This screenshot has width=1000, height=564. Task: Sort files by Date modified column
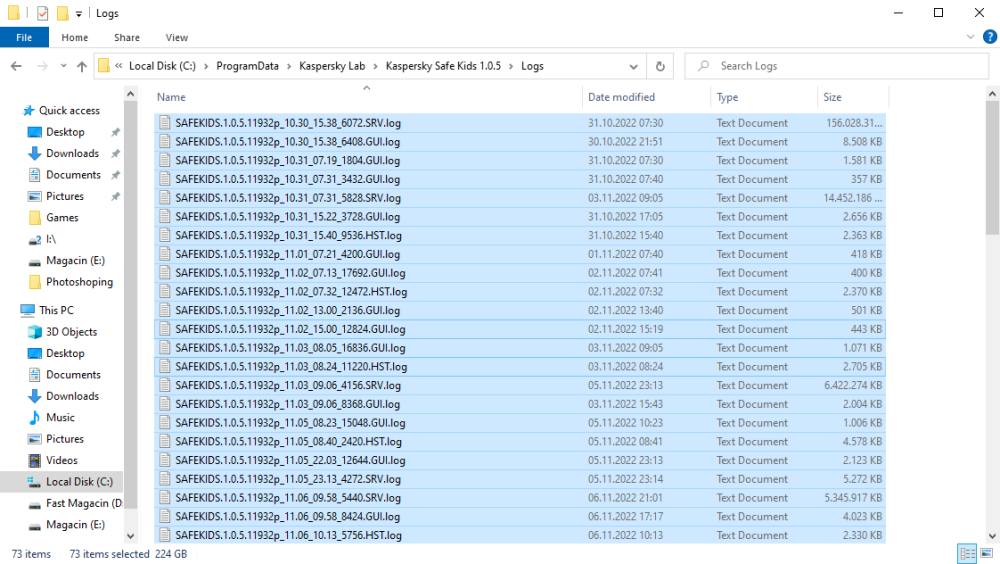point(621,97)
